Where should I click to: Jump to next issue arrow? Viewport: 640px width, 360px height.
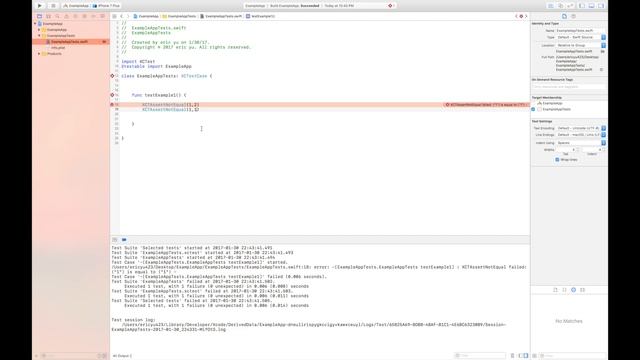coord(526,16)
